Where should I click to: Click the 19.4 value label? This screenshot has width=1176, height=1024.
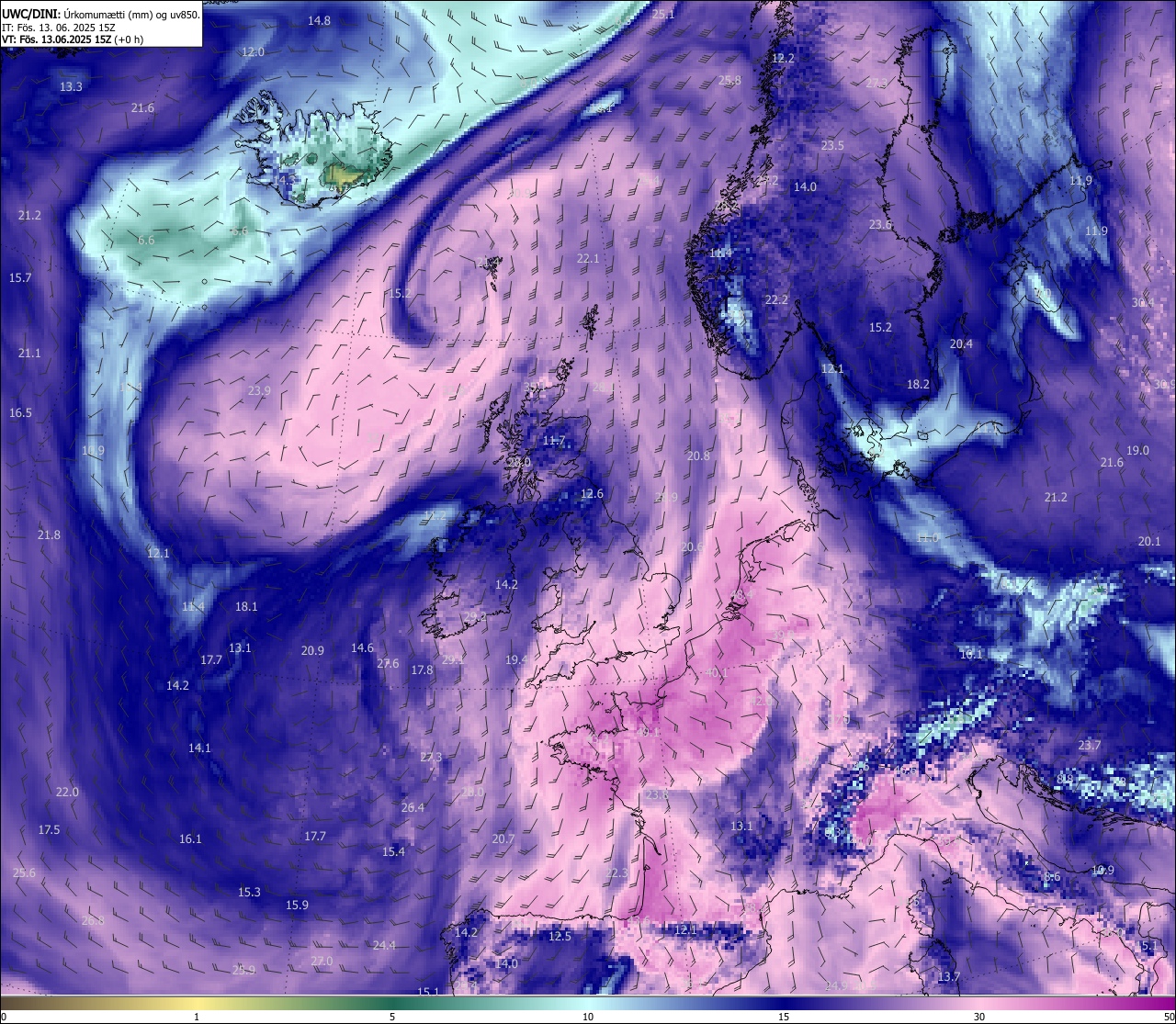[x=516, y=659]
